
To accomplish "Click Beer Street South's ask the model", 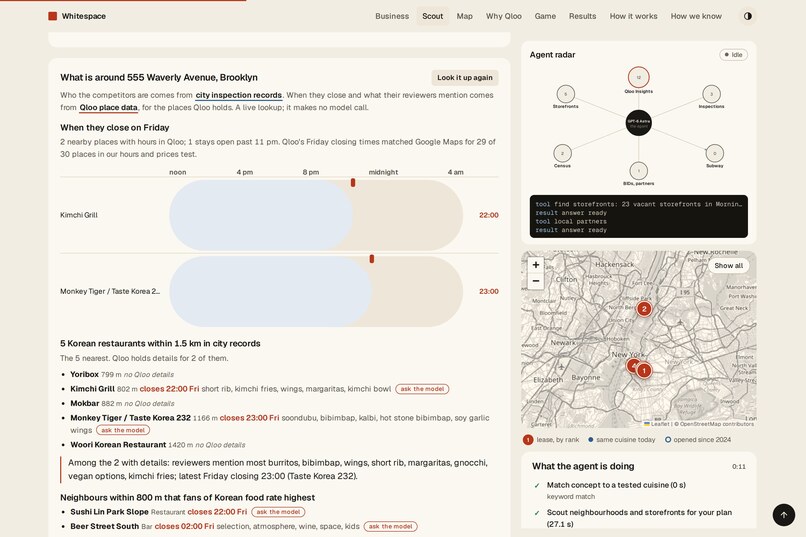I will 391,526.
